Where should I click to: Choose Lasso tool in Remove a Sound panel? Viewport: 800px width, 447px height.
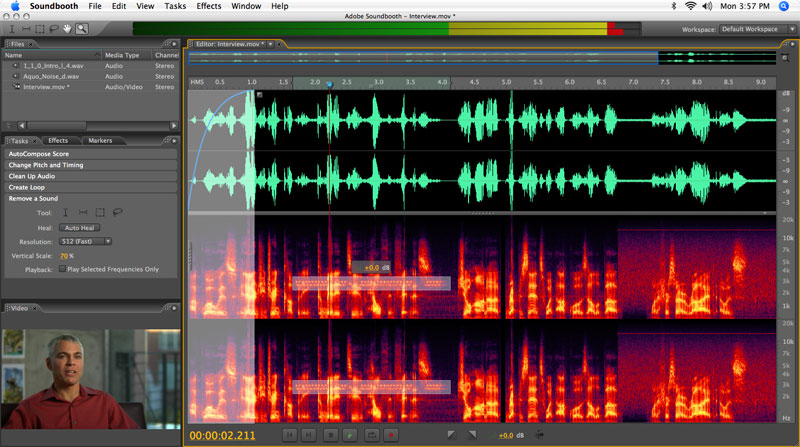point(117,212)
